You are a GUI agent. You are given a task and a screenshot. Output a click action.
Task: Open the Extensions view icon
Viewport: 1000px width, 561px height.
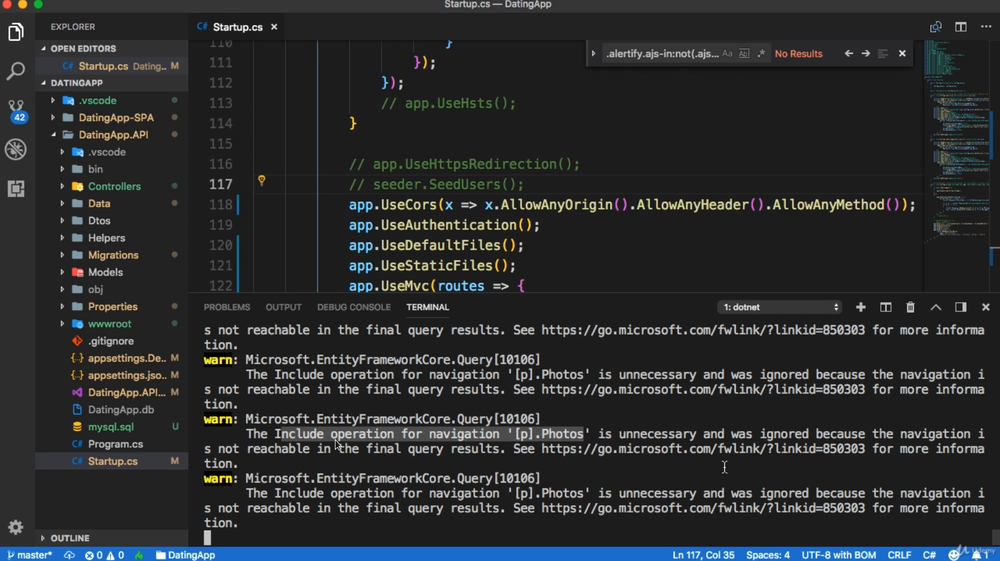click(16, 189)
